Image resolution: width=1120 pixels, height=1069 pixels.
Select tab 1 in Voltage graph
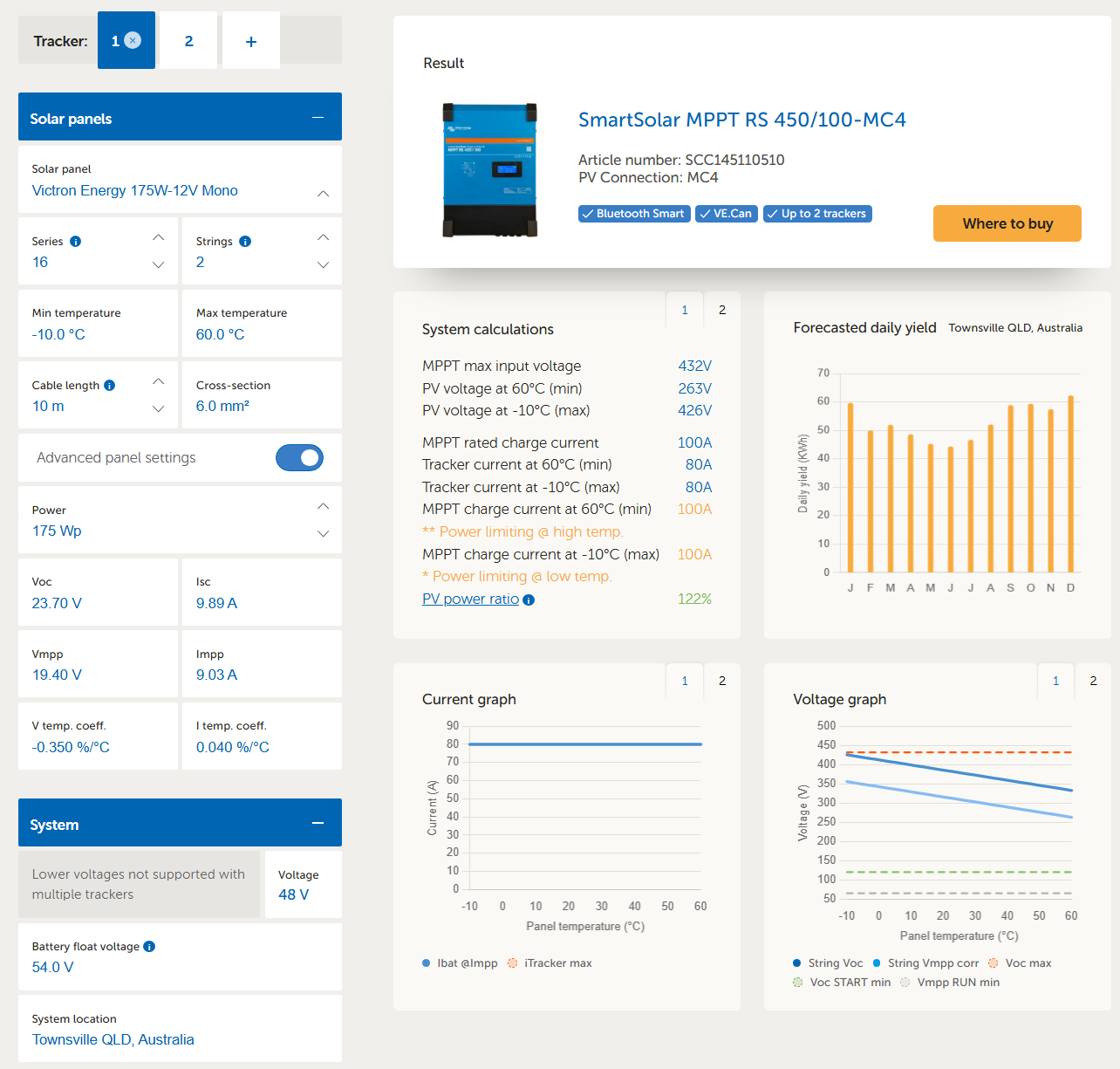[1055, 681]
